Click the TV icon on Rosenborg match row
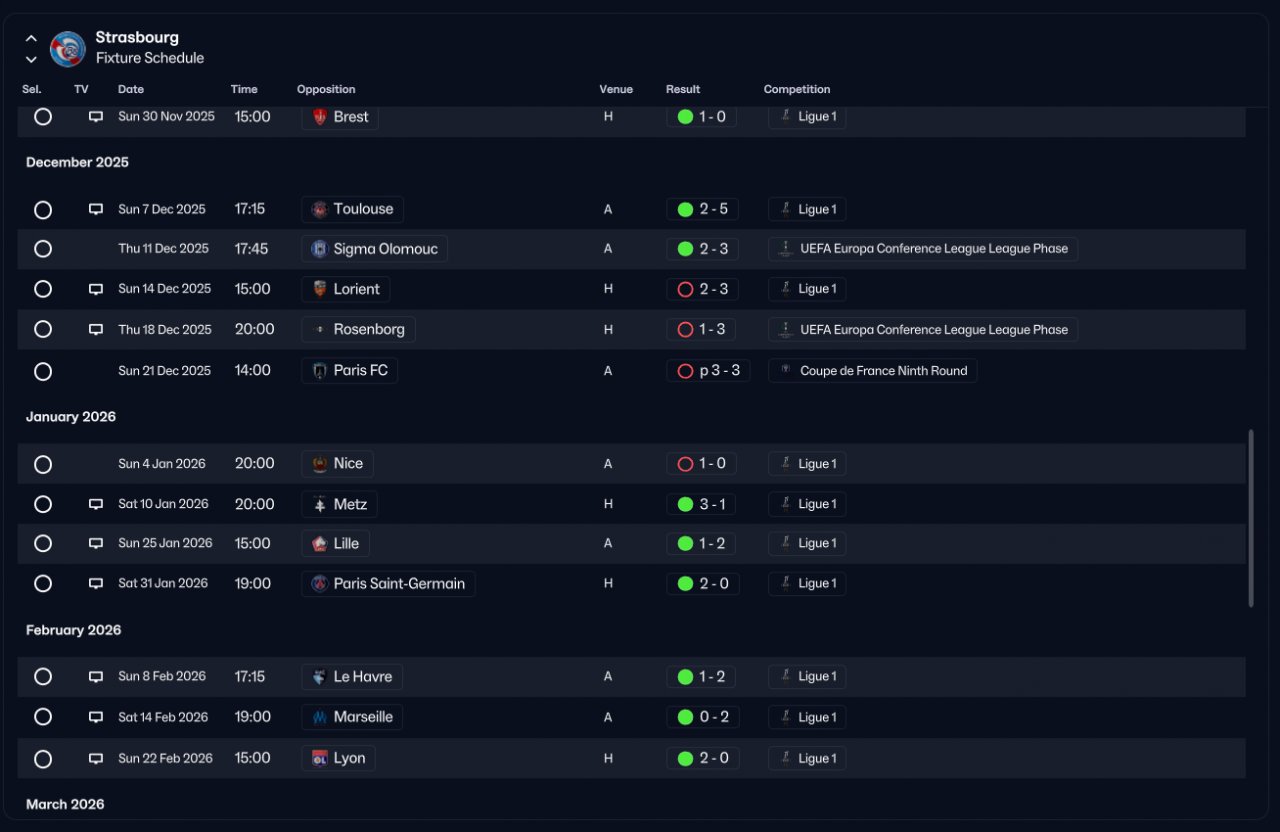 [96, 329]
